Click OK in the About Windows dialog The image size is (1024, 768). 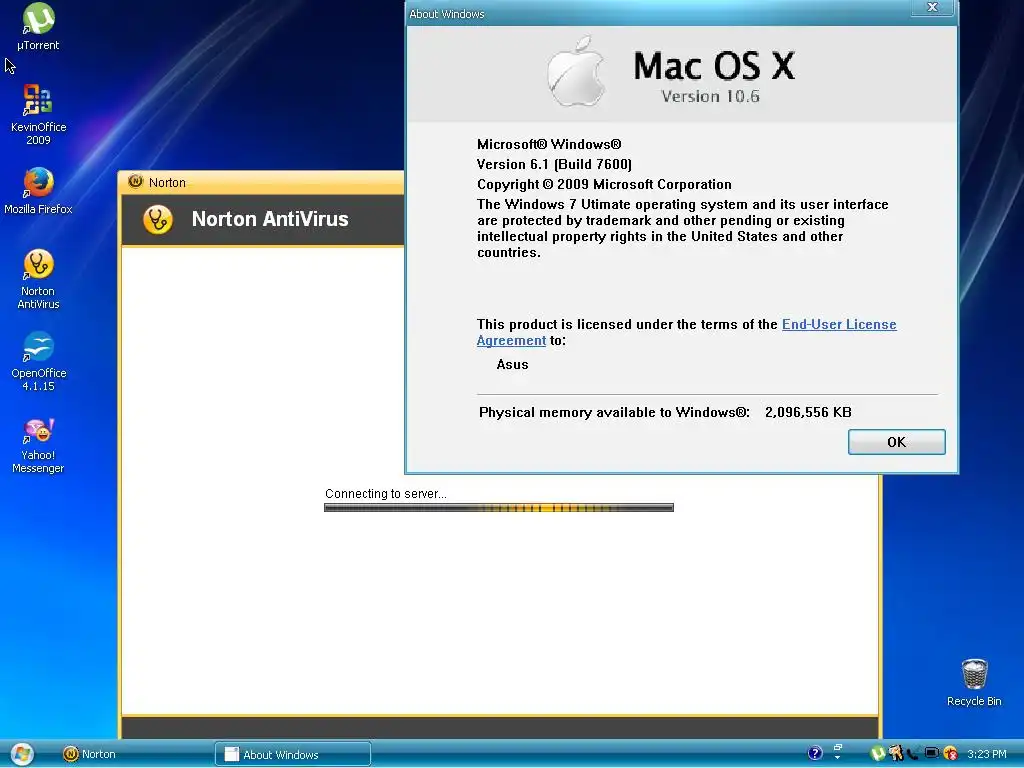[896, 442]
